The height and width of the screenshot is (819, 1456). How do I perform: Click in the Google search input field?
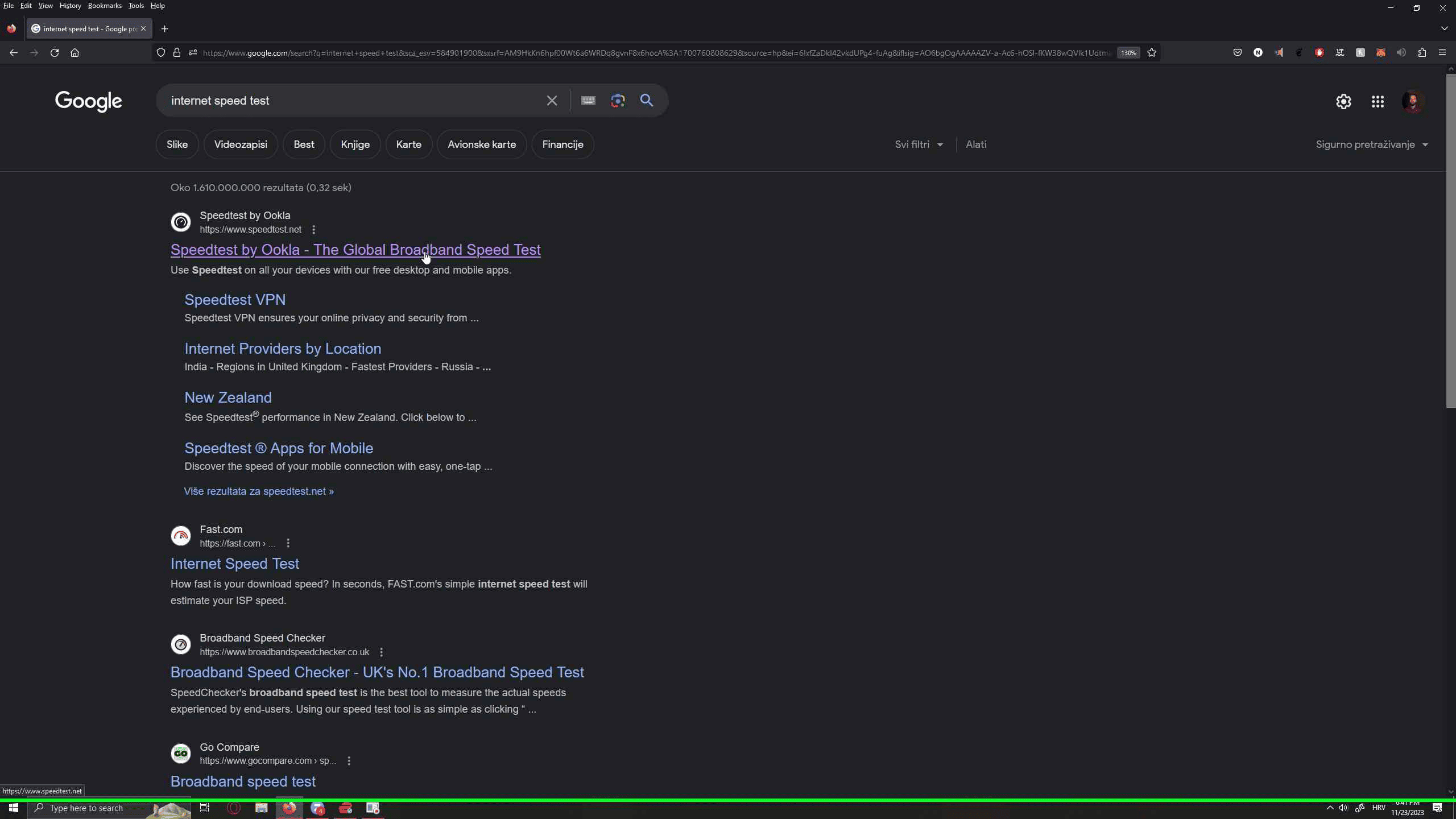353,101
